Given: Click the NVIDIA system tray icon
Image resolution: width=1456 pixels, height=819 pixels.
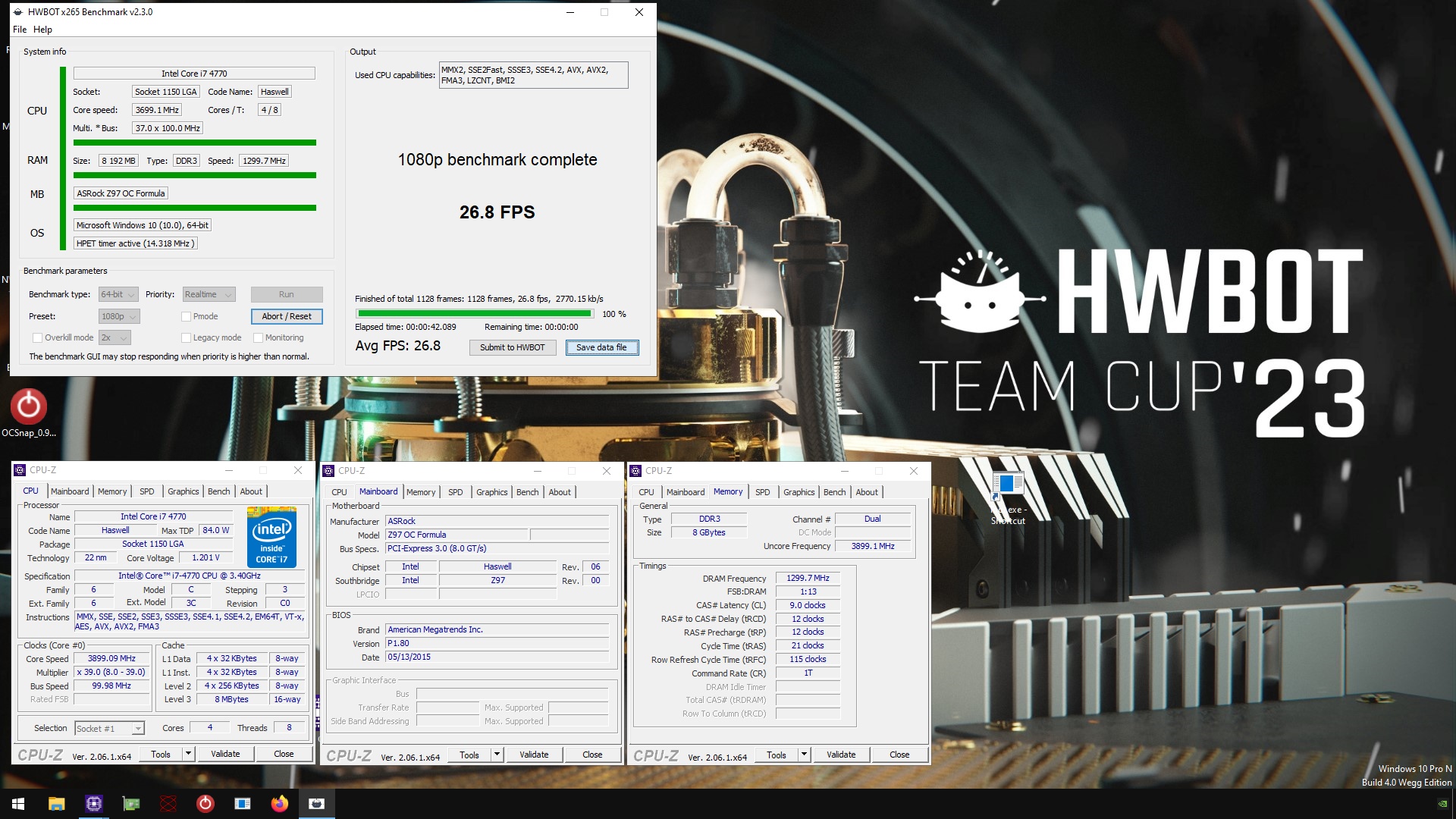Looking at the screenshot, I should [1442, 804].
